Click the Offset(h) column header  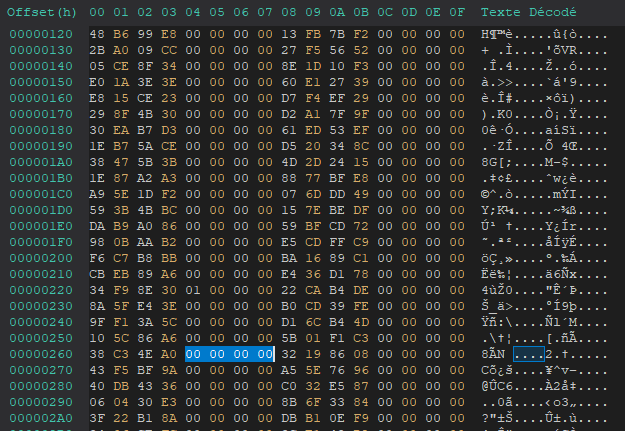tap(41, 12)
